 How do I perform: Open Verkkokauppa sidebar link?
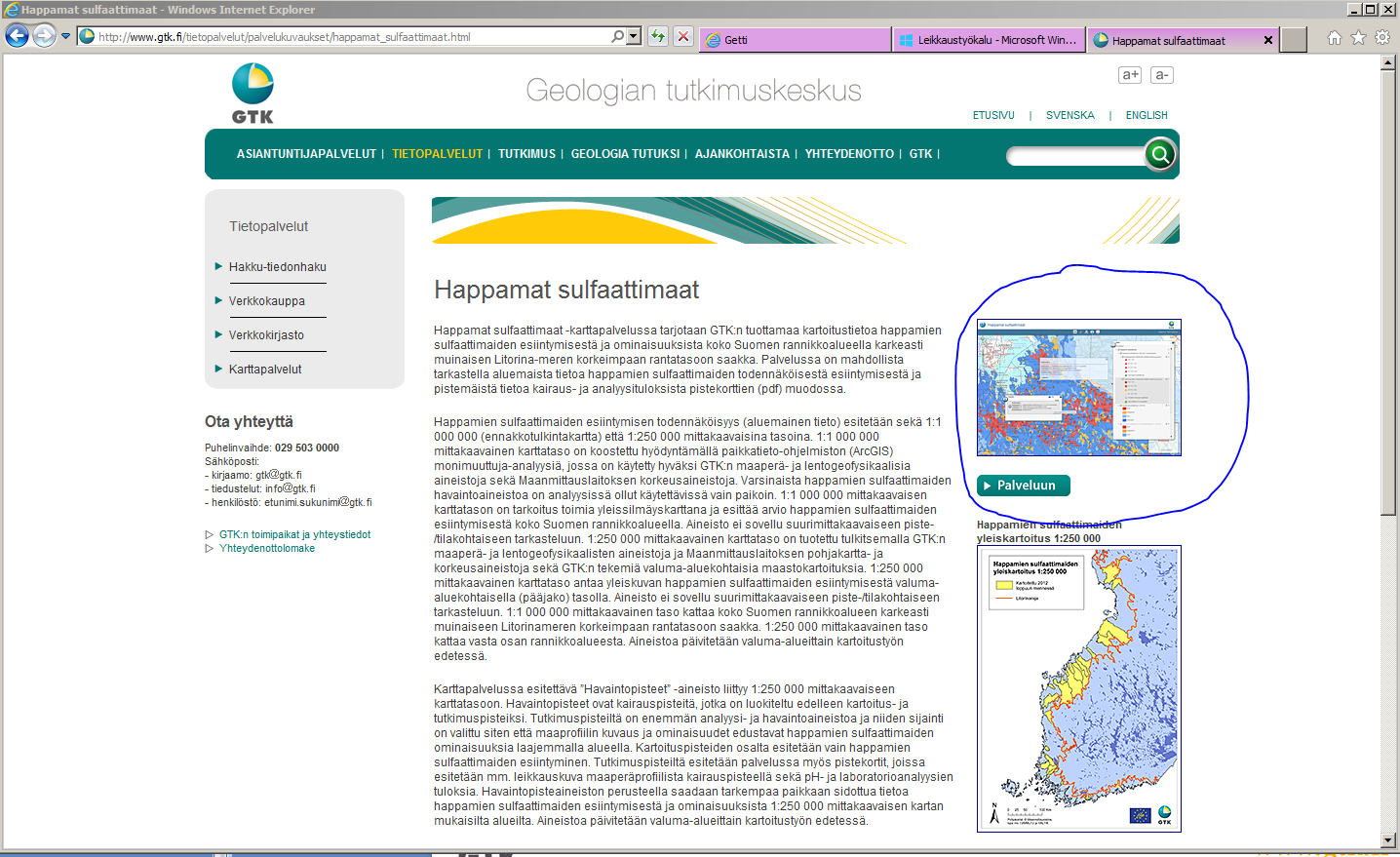click(x=267, y=301)
